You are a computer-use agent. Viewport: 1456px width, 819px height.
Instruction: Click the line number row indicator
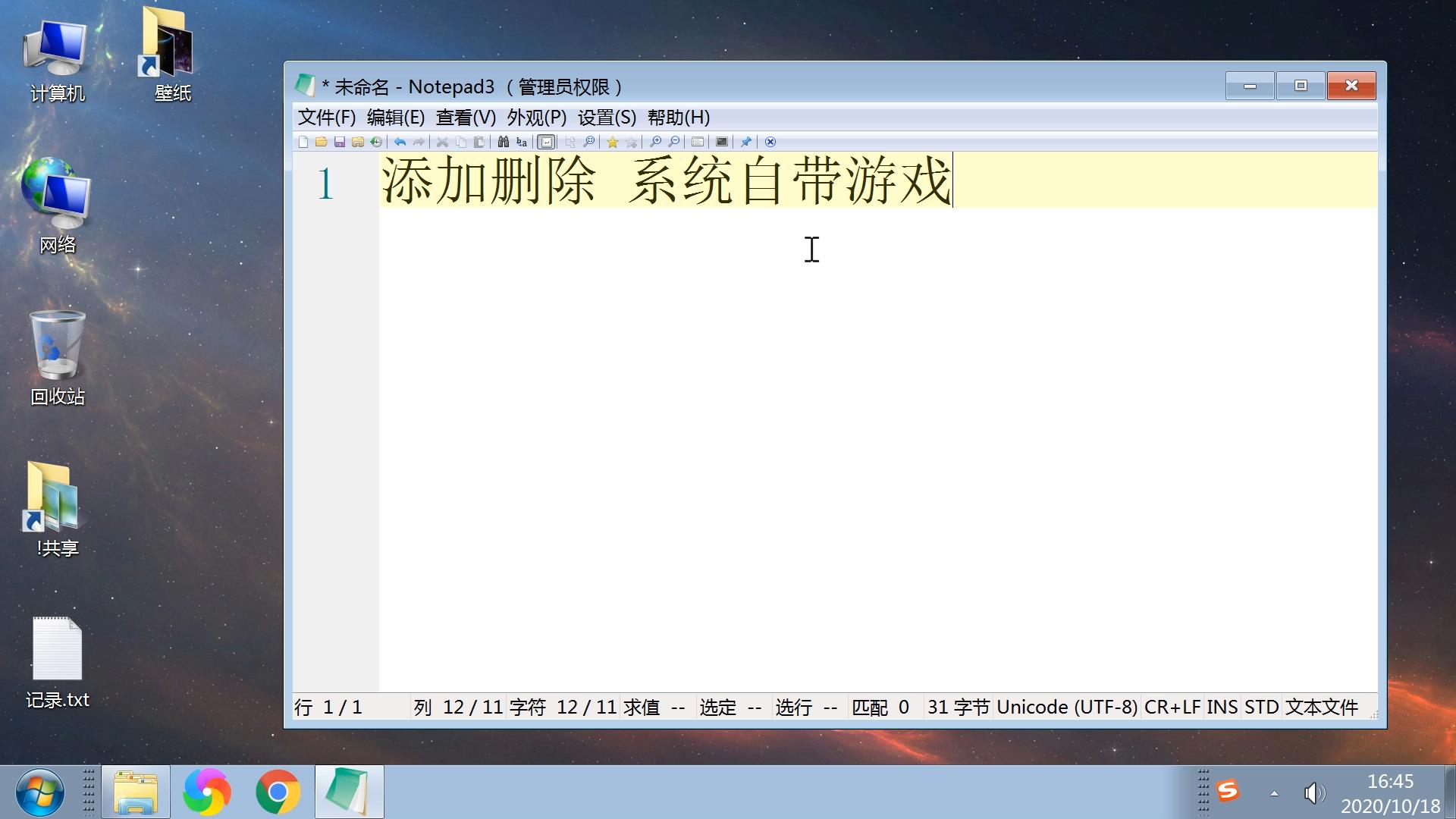coord(325,183)
